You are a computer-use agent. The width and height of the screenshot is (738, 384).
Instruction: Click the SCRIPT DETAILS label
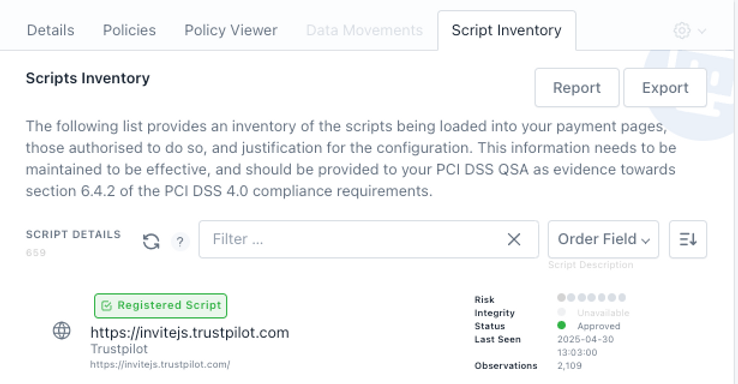73,234
